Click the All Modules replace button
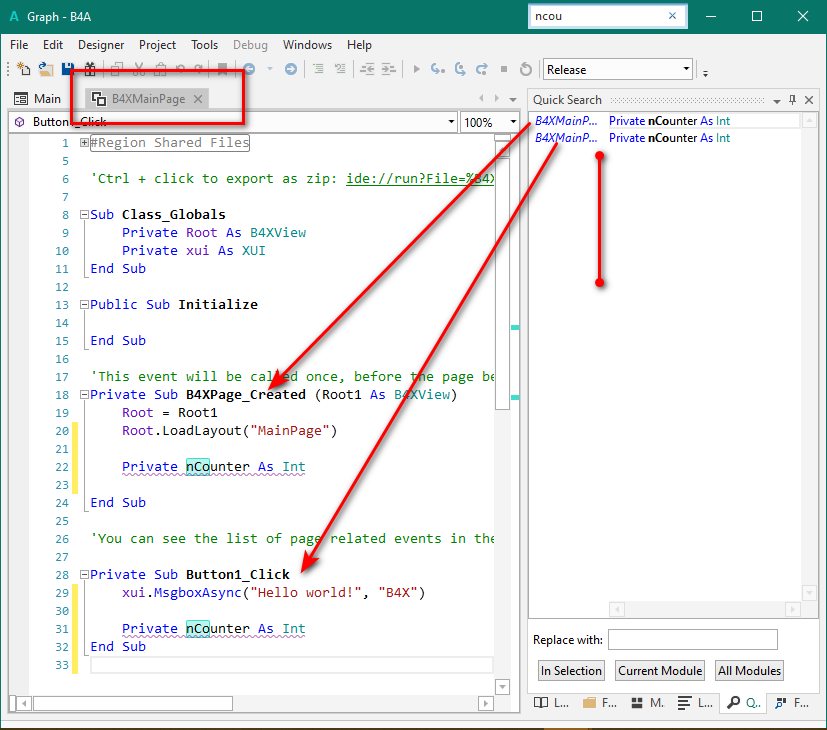827x730 pixels. tap(749, 671)
